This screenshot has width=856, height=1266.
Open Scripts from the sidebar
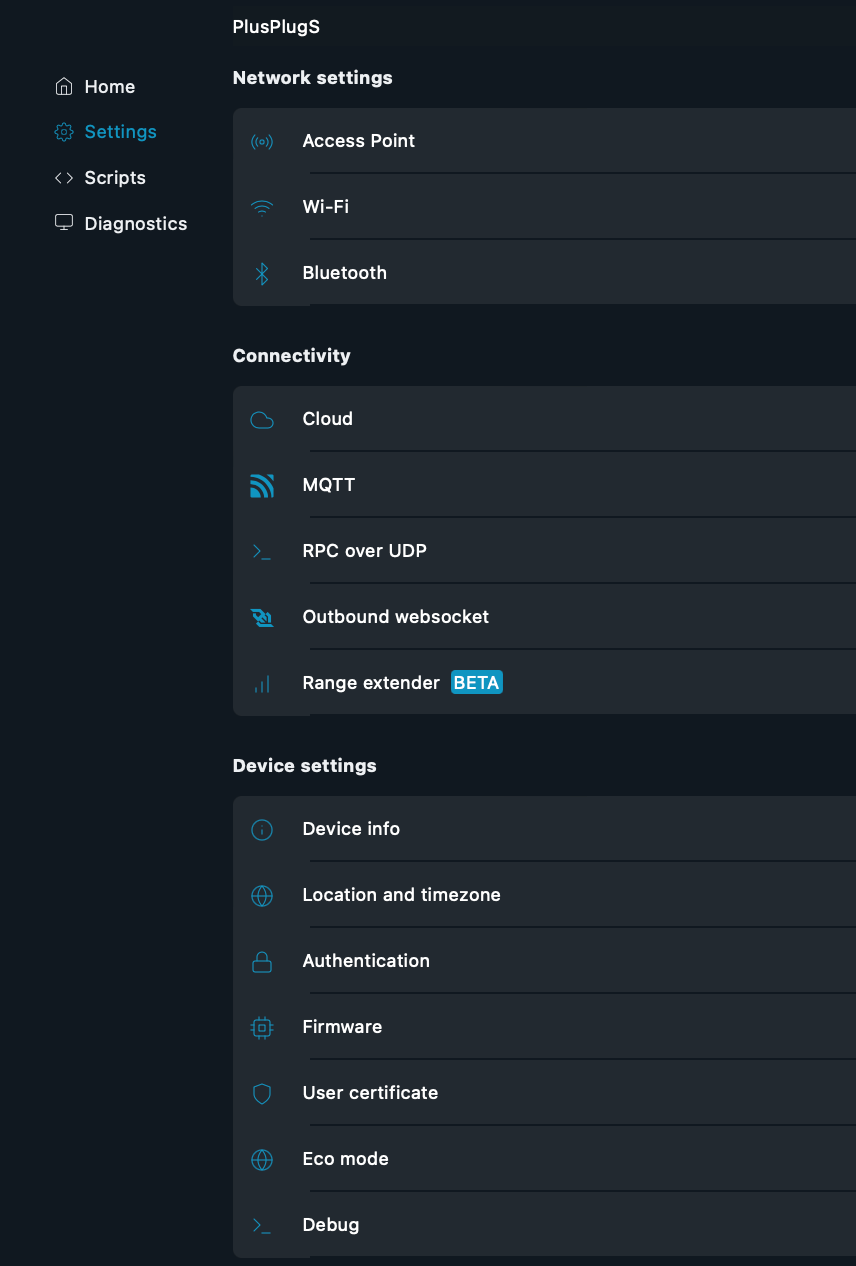114,178
